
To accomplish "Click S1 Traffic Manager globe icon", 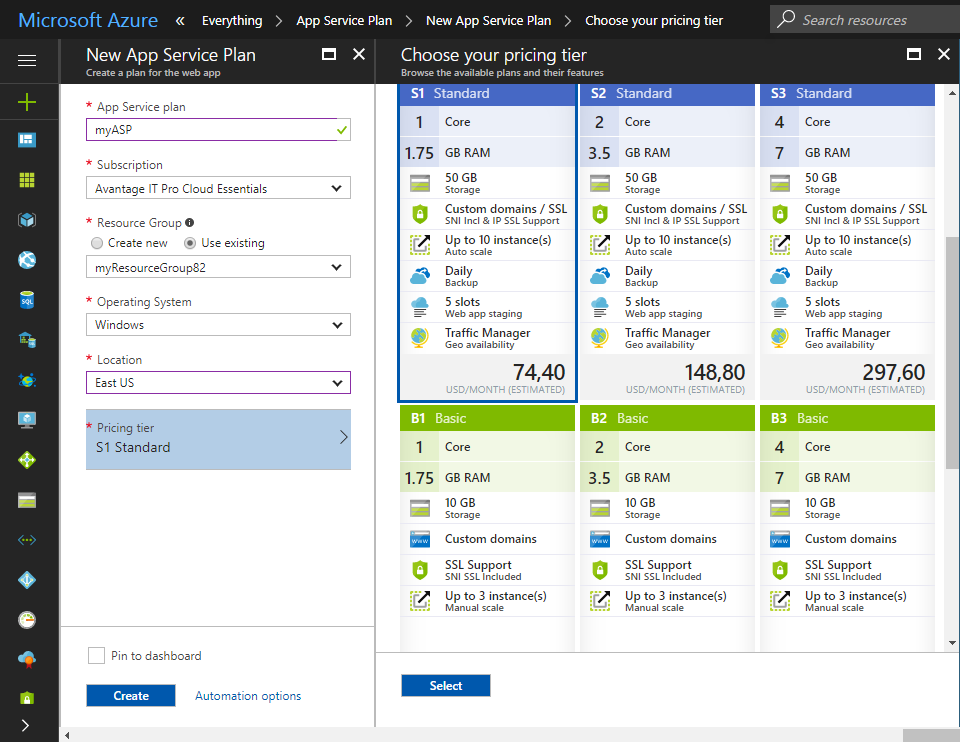I will [x=420, y=338].
